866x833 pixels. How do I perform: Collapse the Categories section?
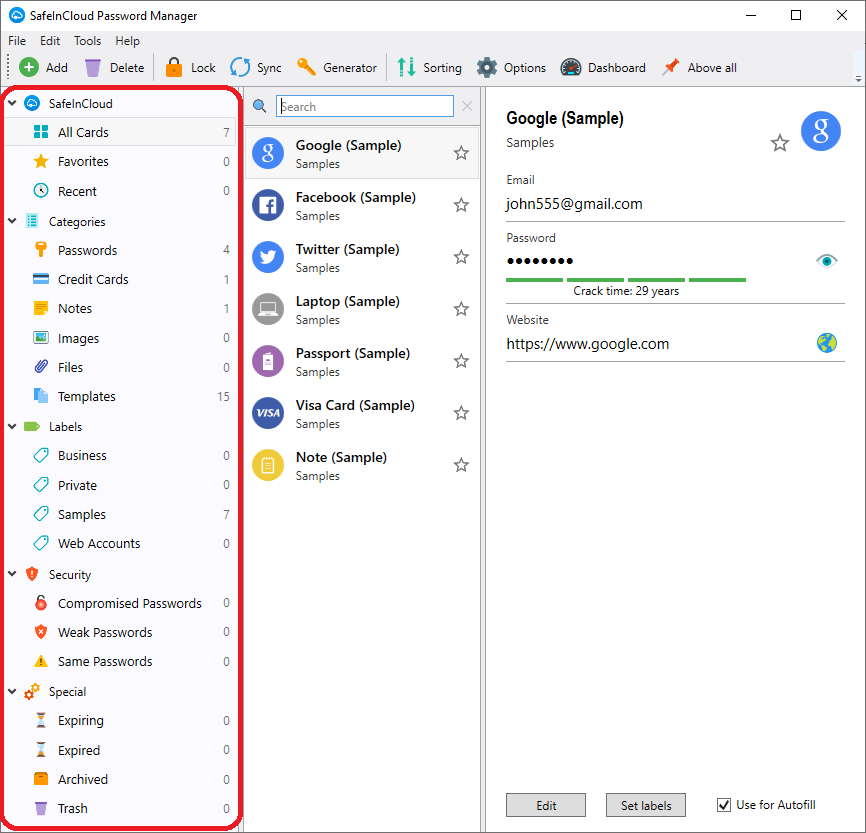[x=12, y=221]
